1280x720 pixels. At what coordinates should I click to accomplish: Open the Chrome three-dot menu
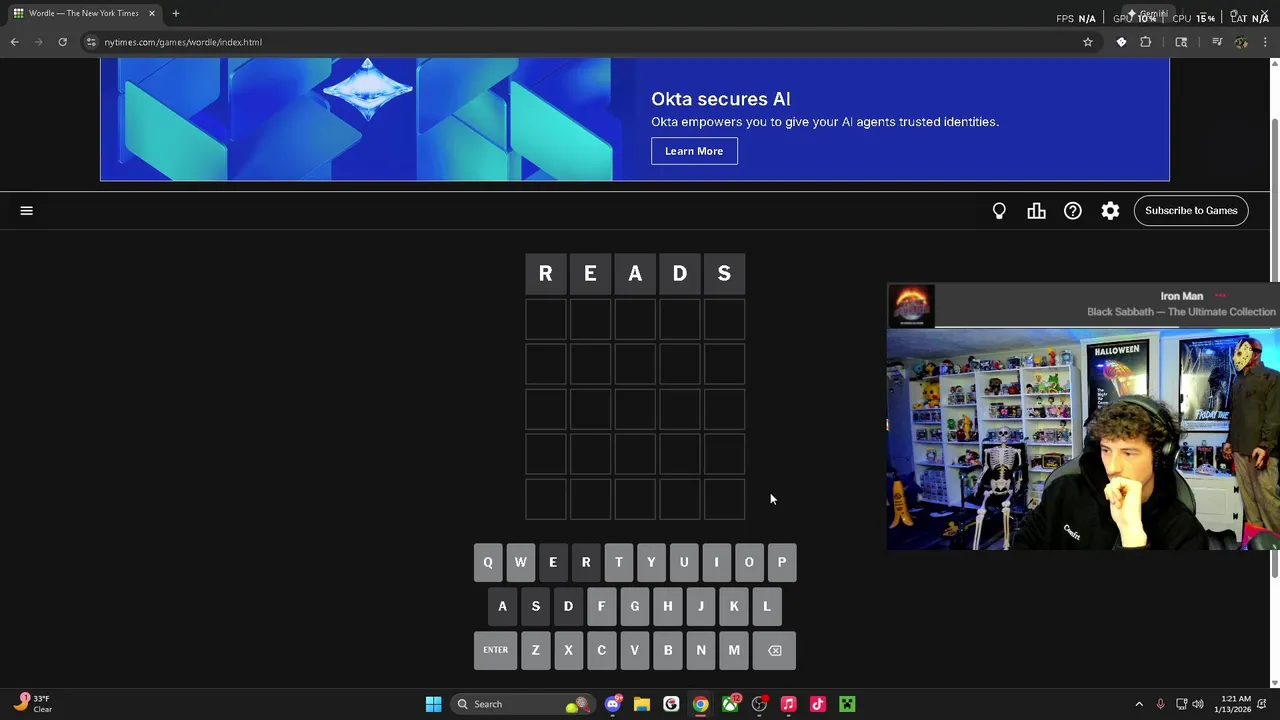pyautogui.click(x=1265, y=42)
